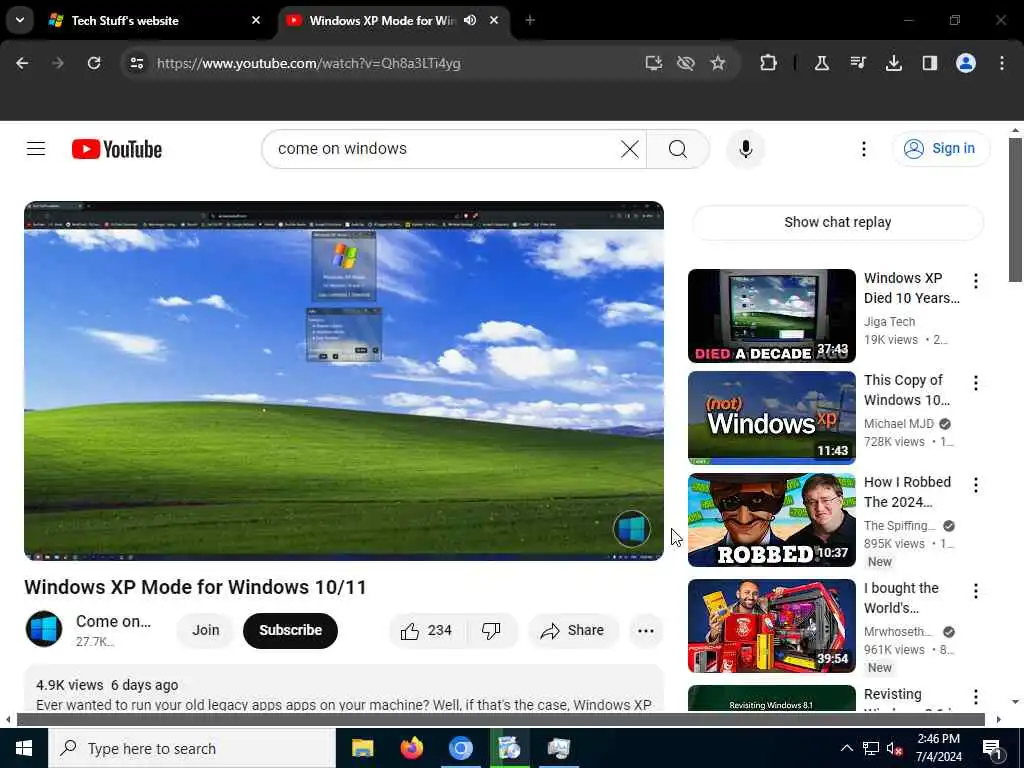This screenshot has width=1024, height=768.
Task: Click the taskbar search box
Action: click(x=192, y=748)
